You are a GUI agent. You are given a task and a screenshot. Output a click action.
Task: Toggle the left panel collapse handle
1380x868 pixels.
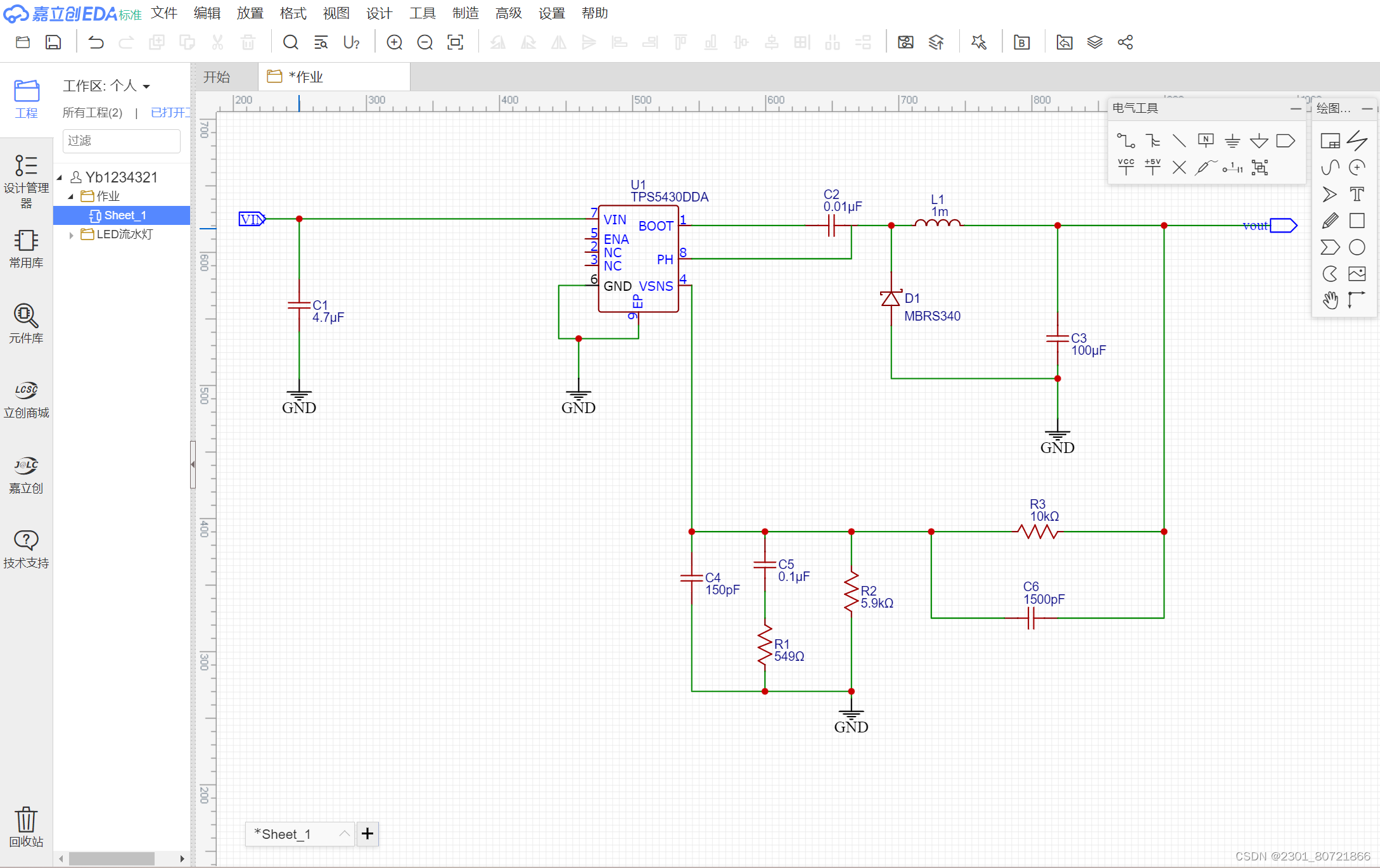click(x=193, y=464)
